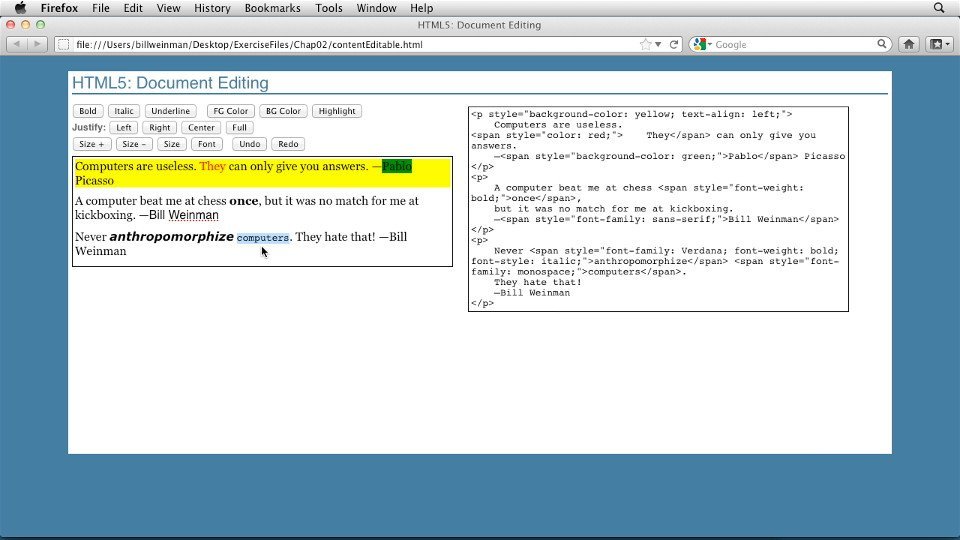Click the Font button
Image resolution: width=960 pixels, height=540 pixels.
[x=207, y=144]
